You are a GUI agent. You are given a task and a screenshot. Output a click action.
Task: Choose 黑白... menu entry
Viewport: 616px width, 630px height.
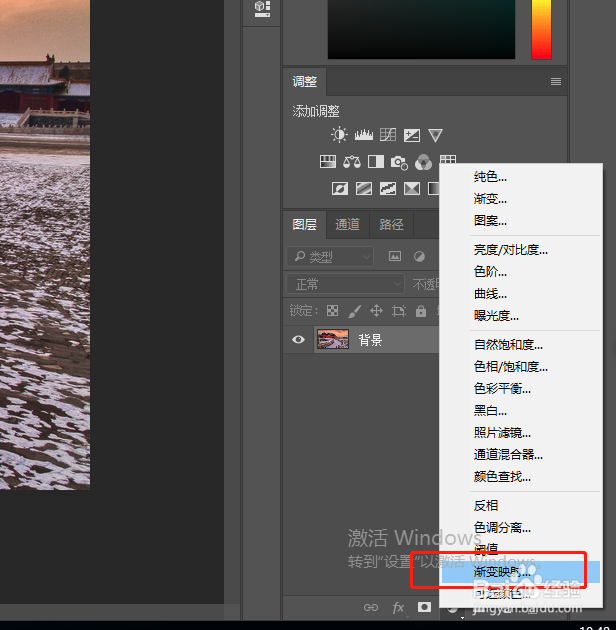[x=521, y=411]
